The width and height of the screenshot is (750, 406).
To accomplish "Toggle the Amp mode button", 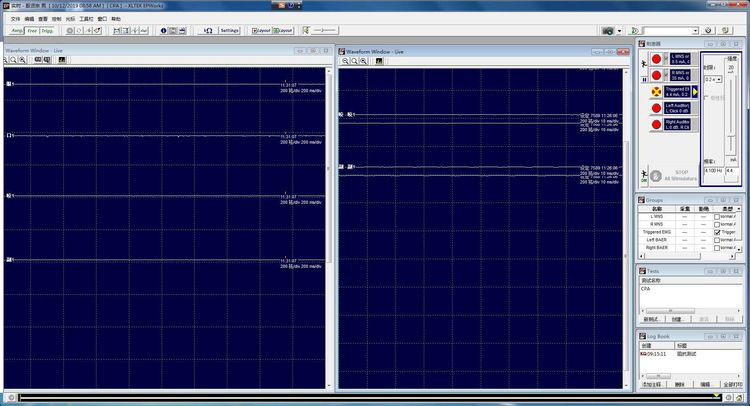I will (x=17, y=31).
